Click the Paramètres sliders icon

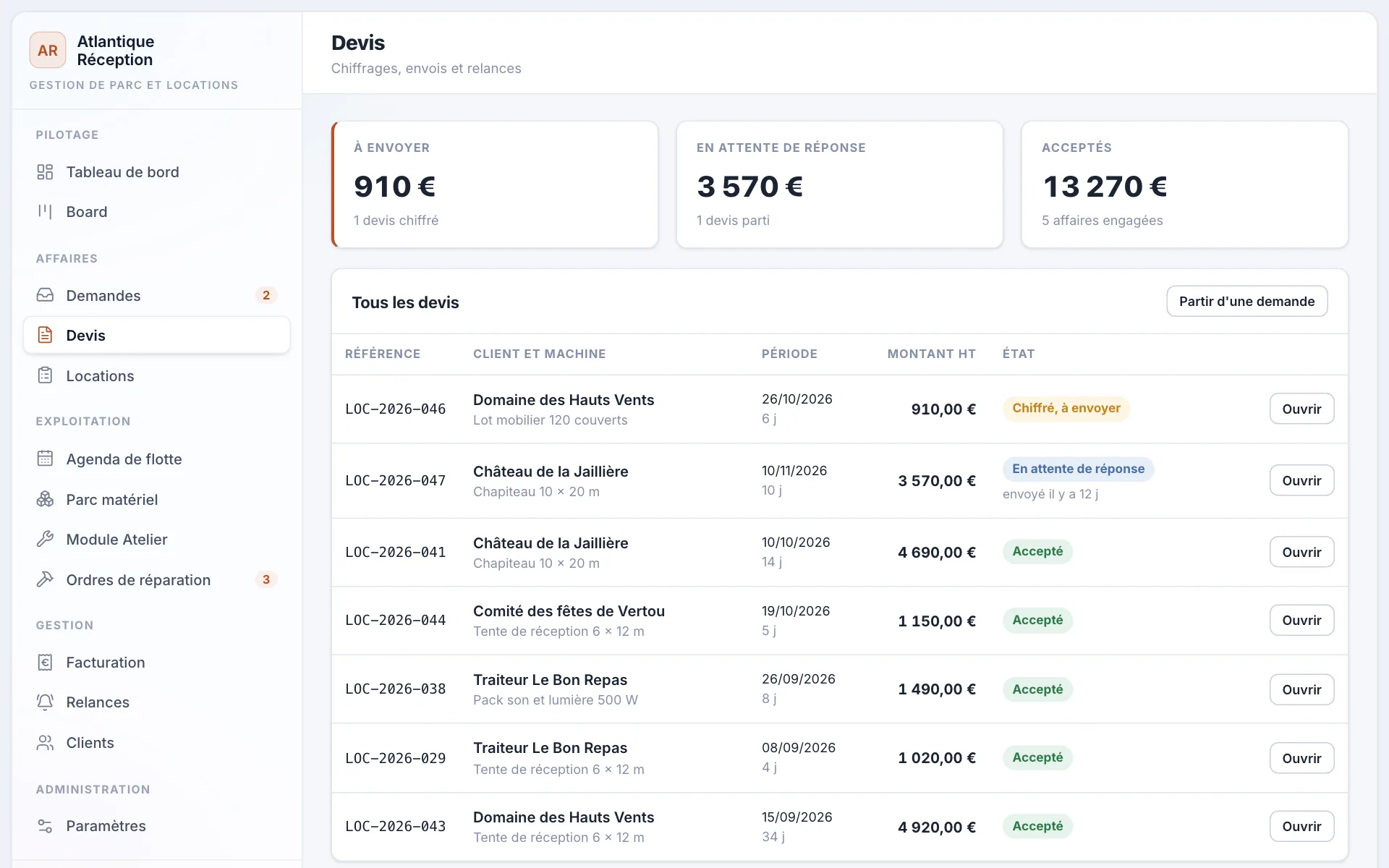(45, 825)
